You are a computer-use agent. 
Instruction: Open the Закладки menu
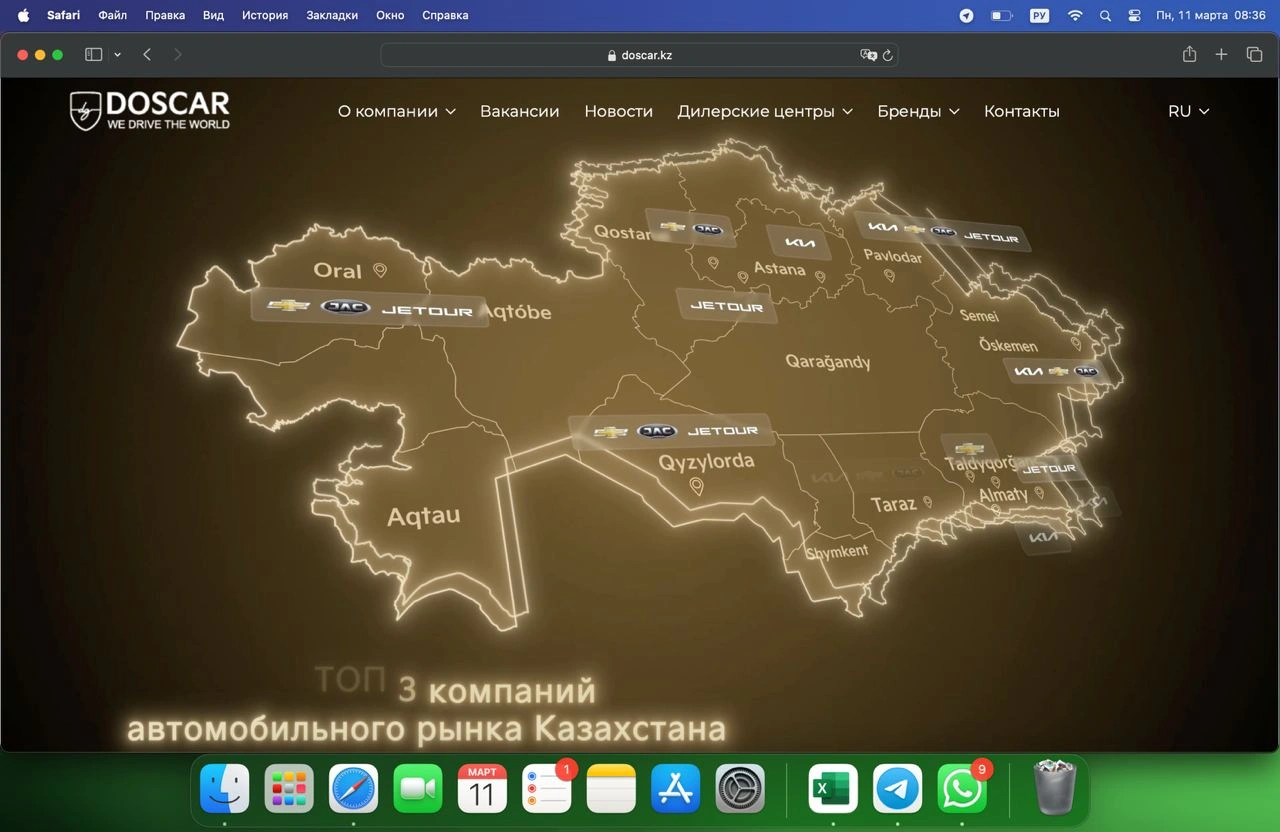332,15
